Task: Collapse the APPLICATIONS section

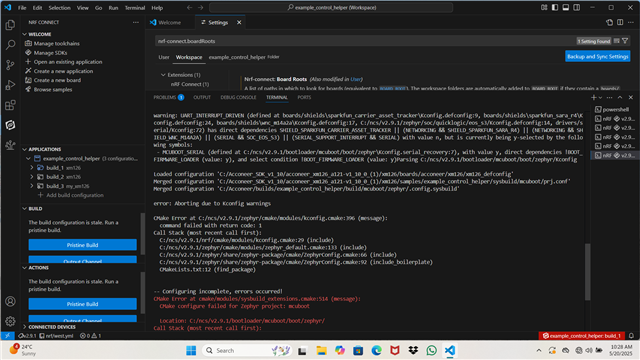Action: [24, 149]
